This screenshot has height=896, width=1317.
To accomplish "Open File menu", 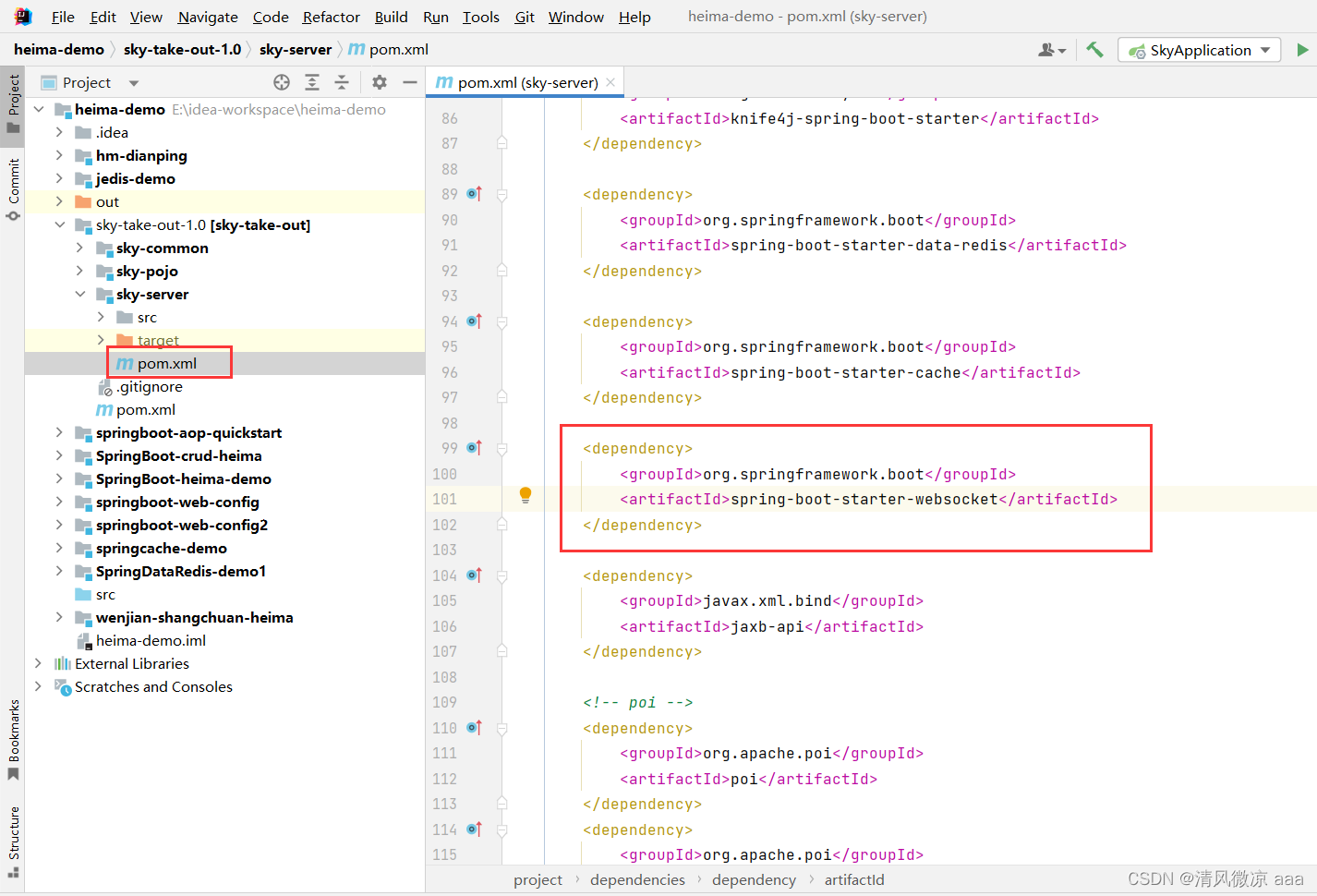I will pyautogui.click(x=63, y=17).
